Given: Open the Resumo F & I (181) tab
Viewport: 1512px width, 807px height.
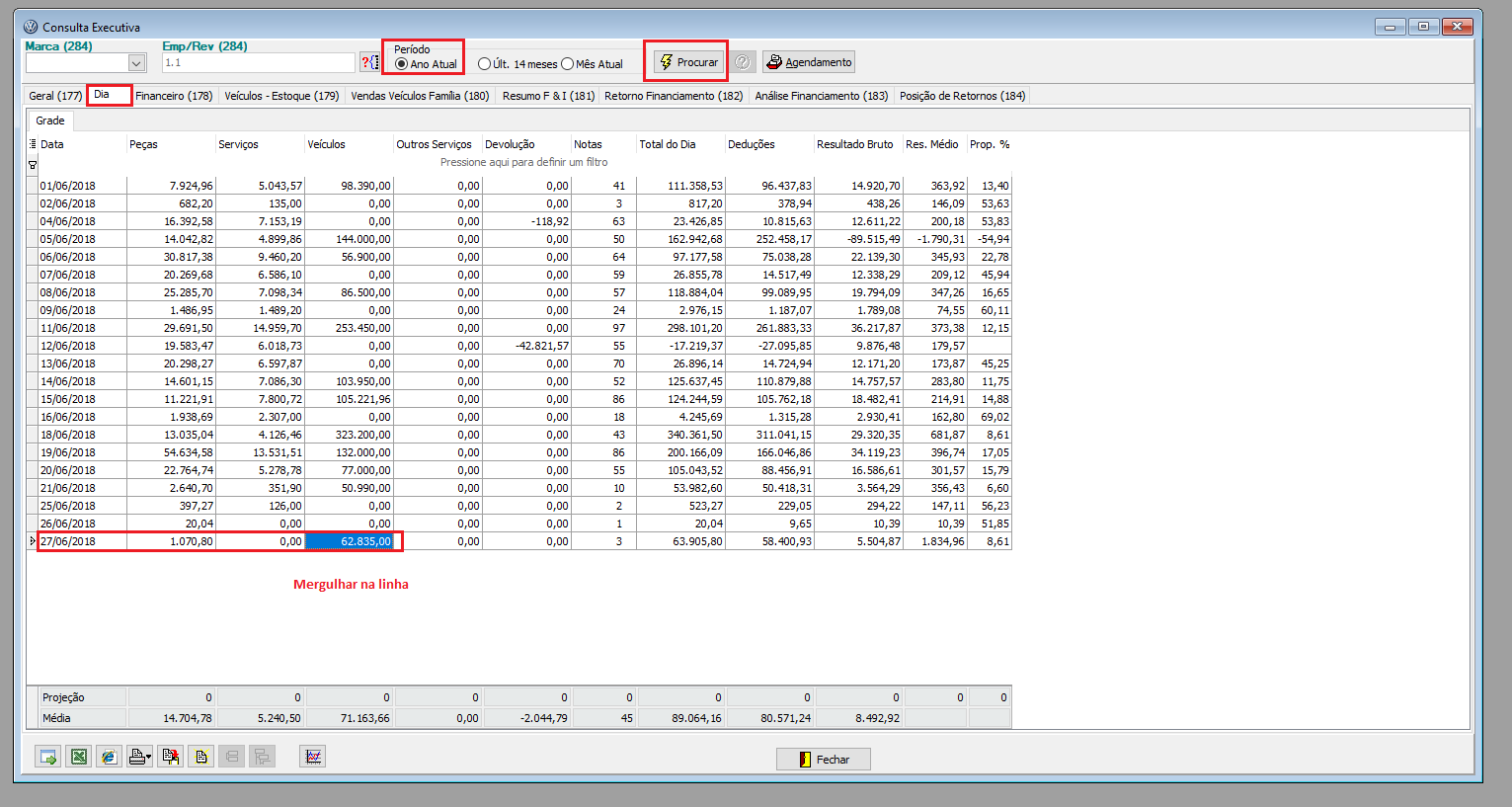Looking at the screenshot, I should [x=548, y=96].
